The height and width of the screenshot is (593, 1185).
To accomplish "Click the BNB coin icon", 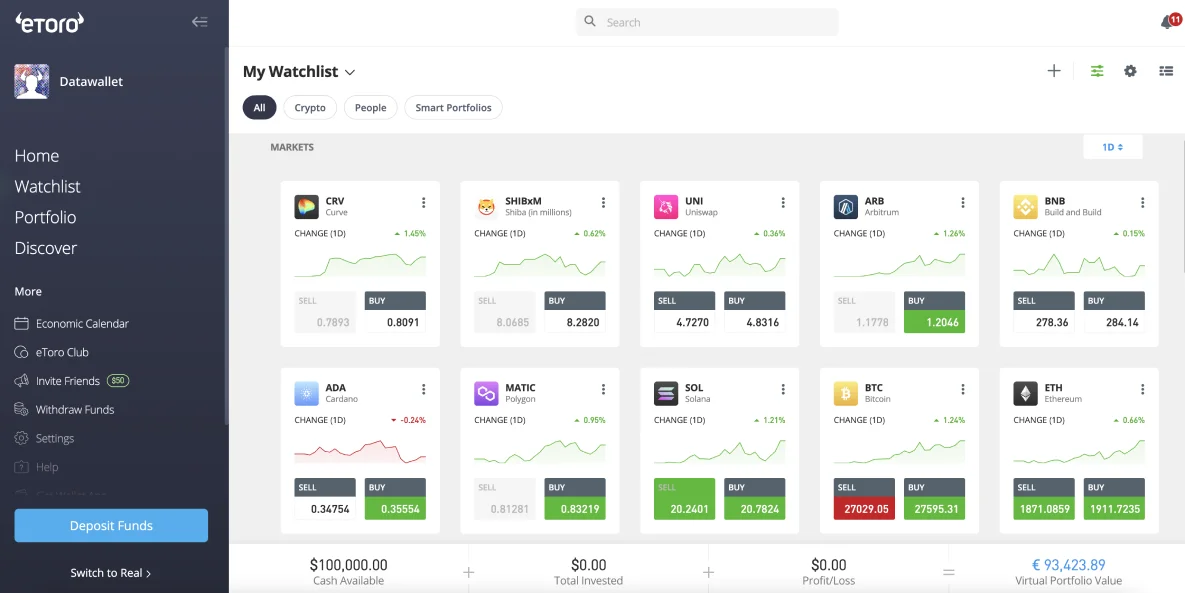I will (x=1026, y=207).
